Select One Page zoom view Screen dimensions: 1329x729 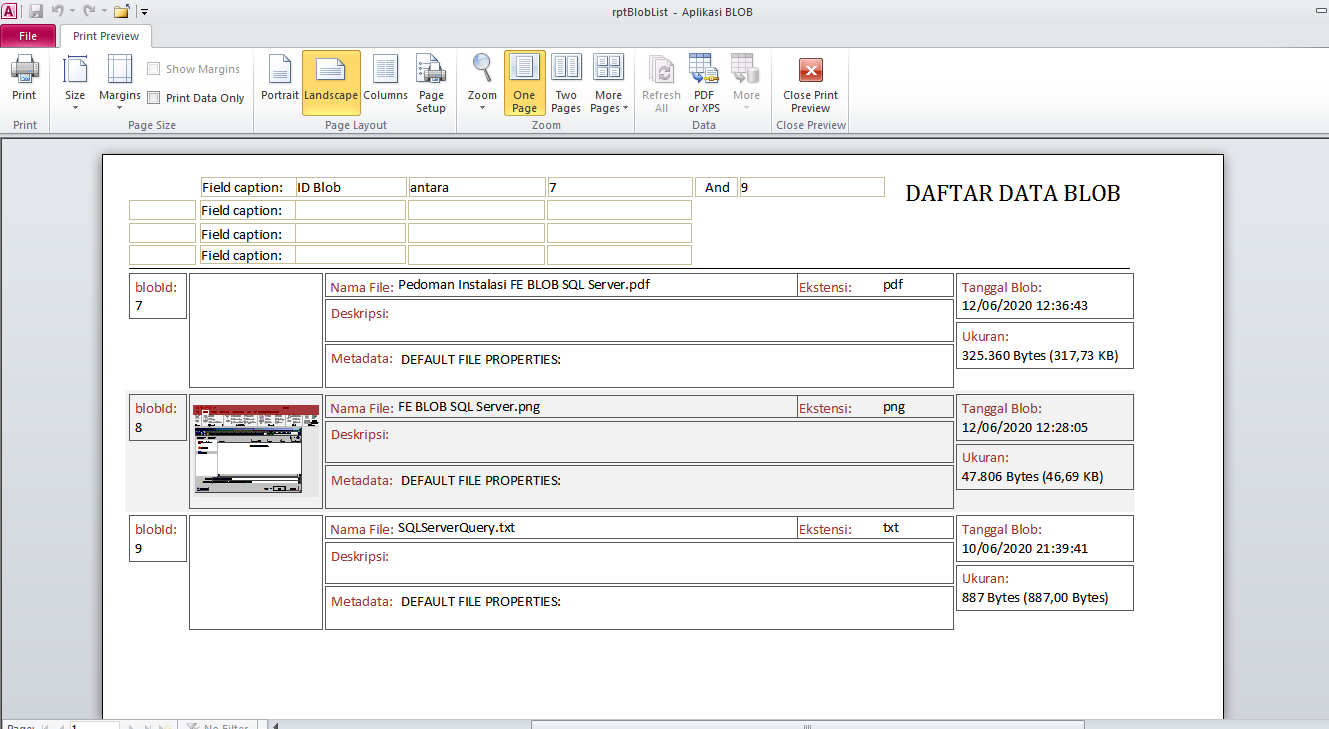point(524,82)
